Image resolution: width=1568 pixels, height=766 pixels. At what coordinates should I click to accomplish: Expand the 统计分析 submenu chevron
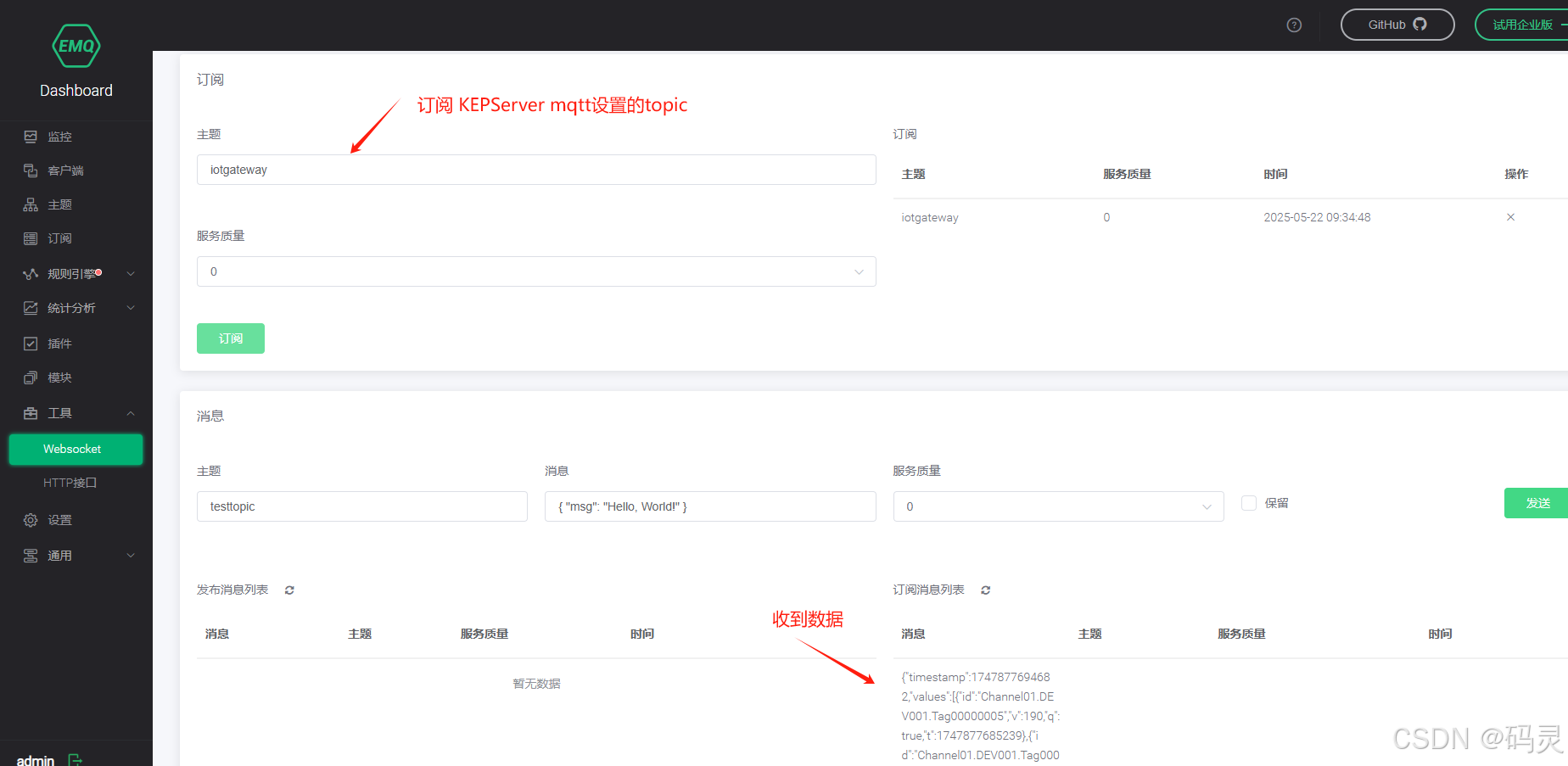[x=131, y=308]
